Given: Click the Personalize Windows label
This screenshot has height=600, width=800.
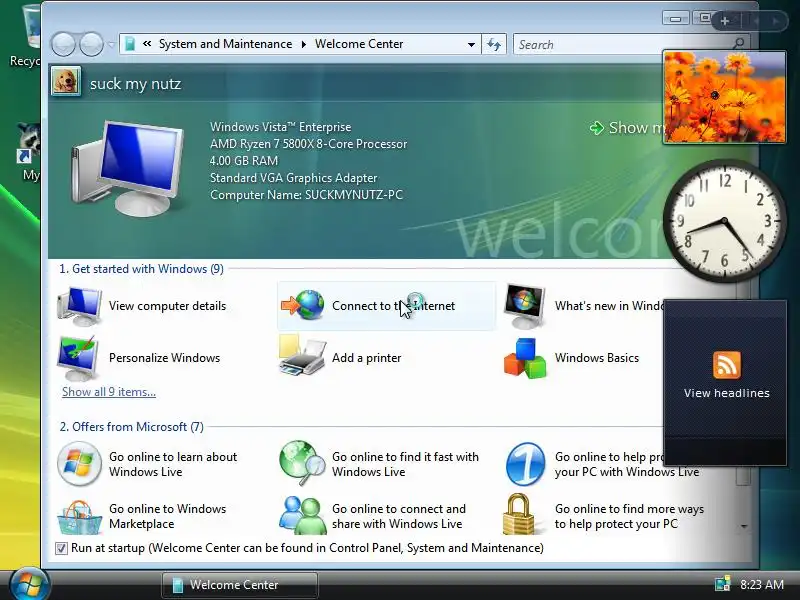Looking at the screenshot, I should (x=164, y=358).
